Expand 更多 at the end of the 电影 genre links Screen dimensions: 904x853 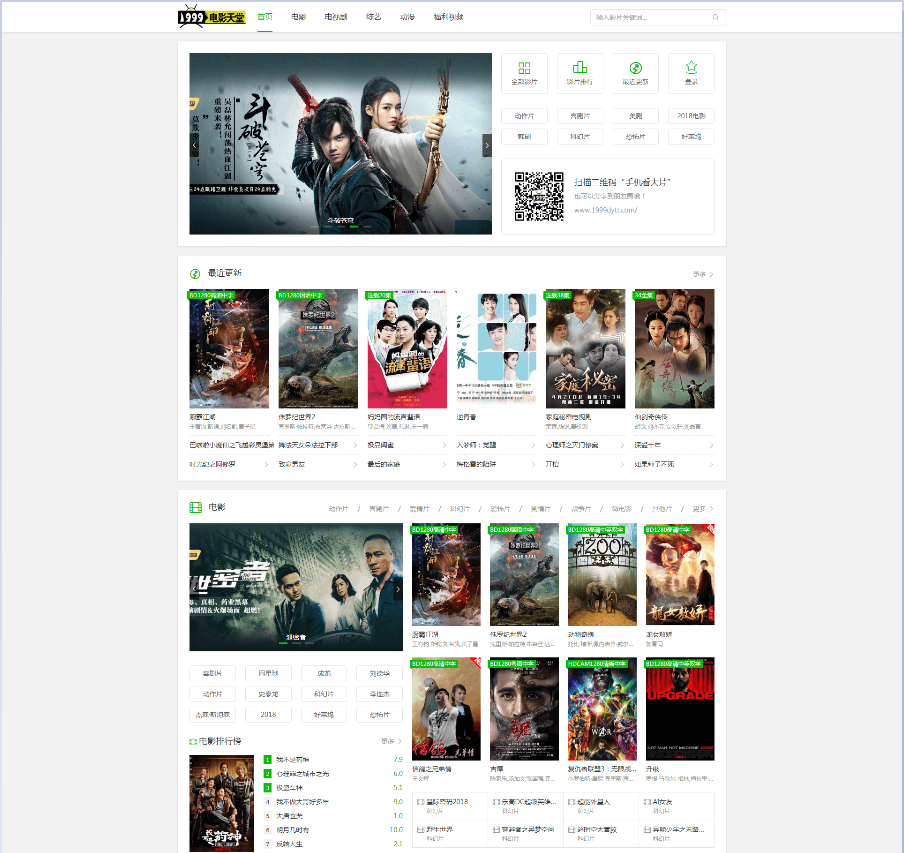point(703,509)
